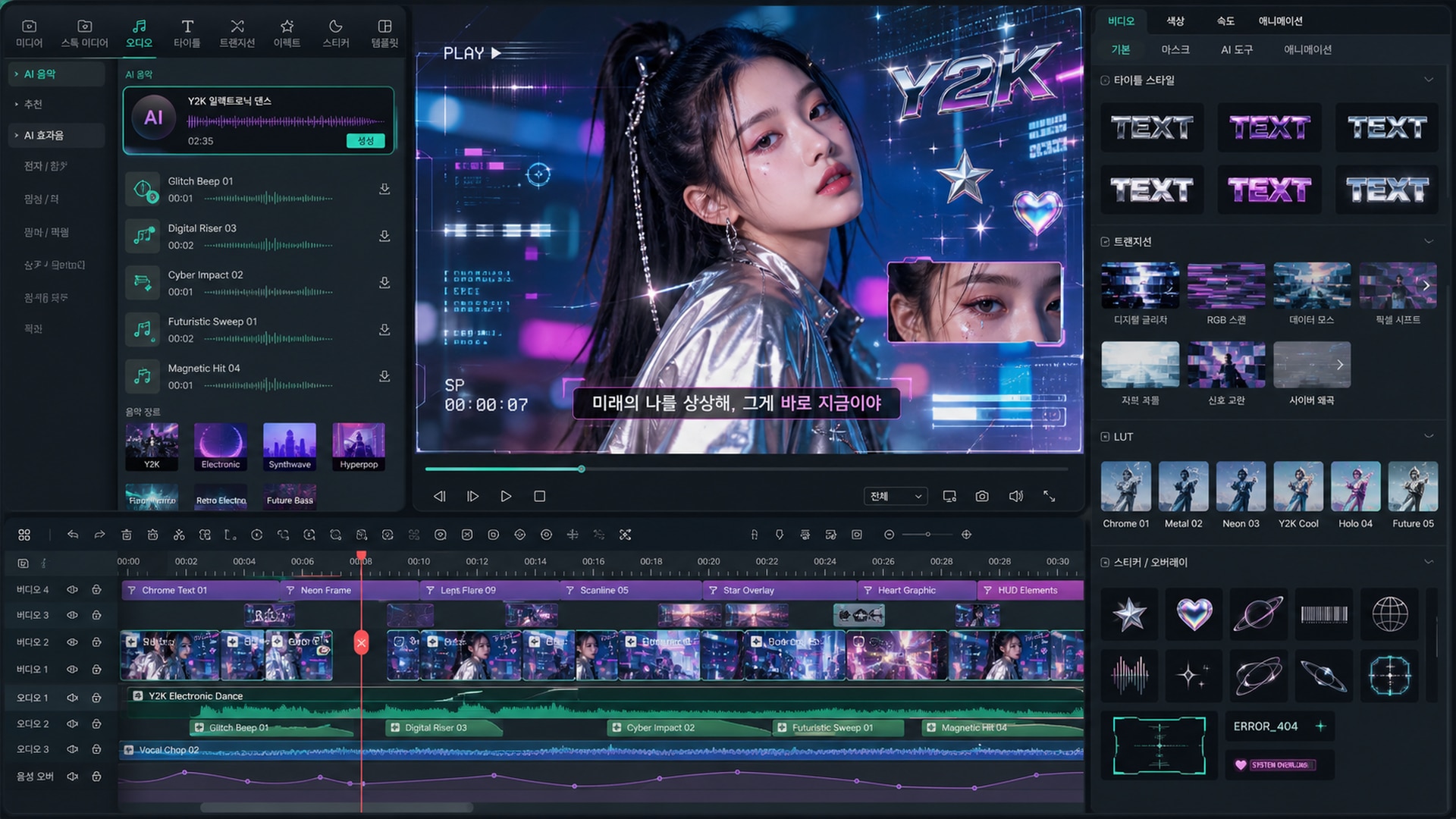Click the timeline zoom slider
1456x819 pixels.
[927, 535]
